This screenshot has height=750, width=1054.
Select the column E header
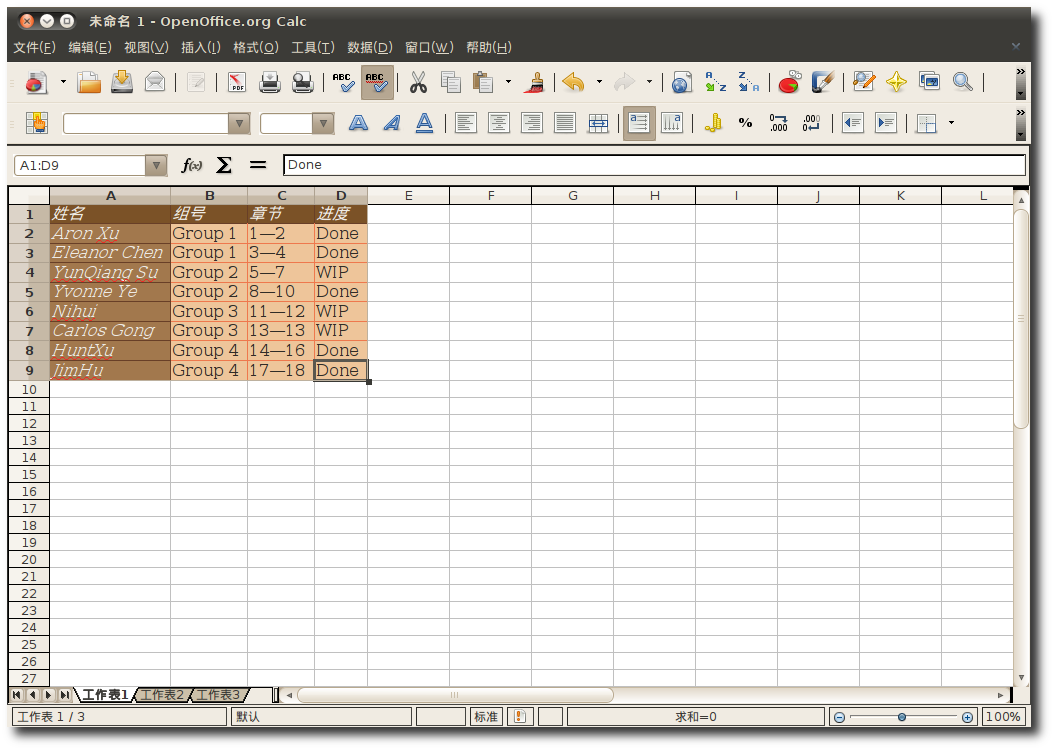click(408, 195)
